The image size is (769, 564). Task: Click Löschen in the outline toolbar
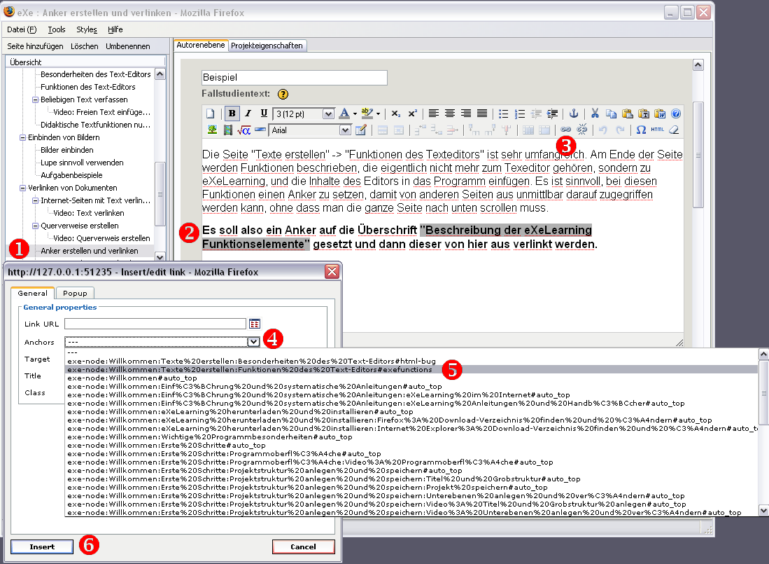[84, 46]
